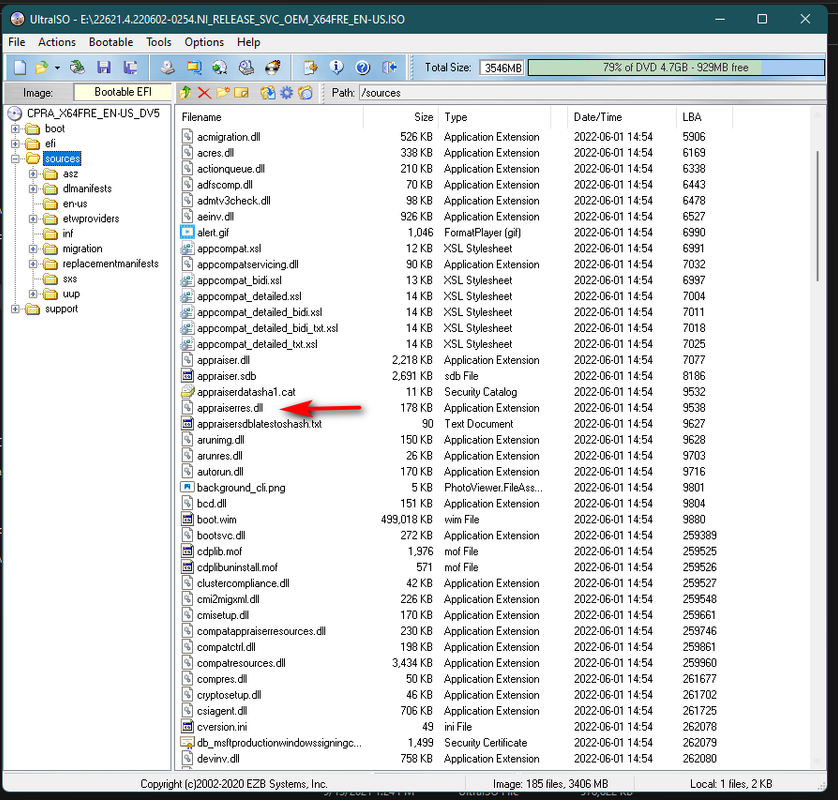Select the sxs folder in tree

[x=70, y=278]
